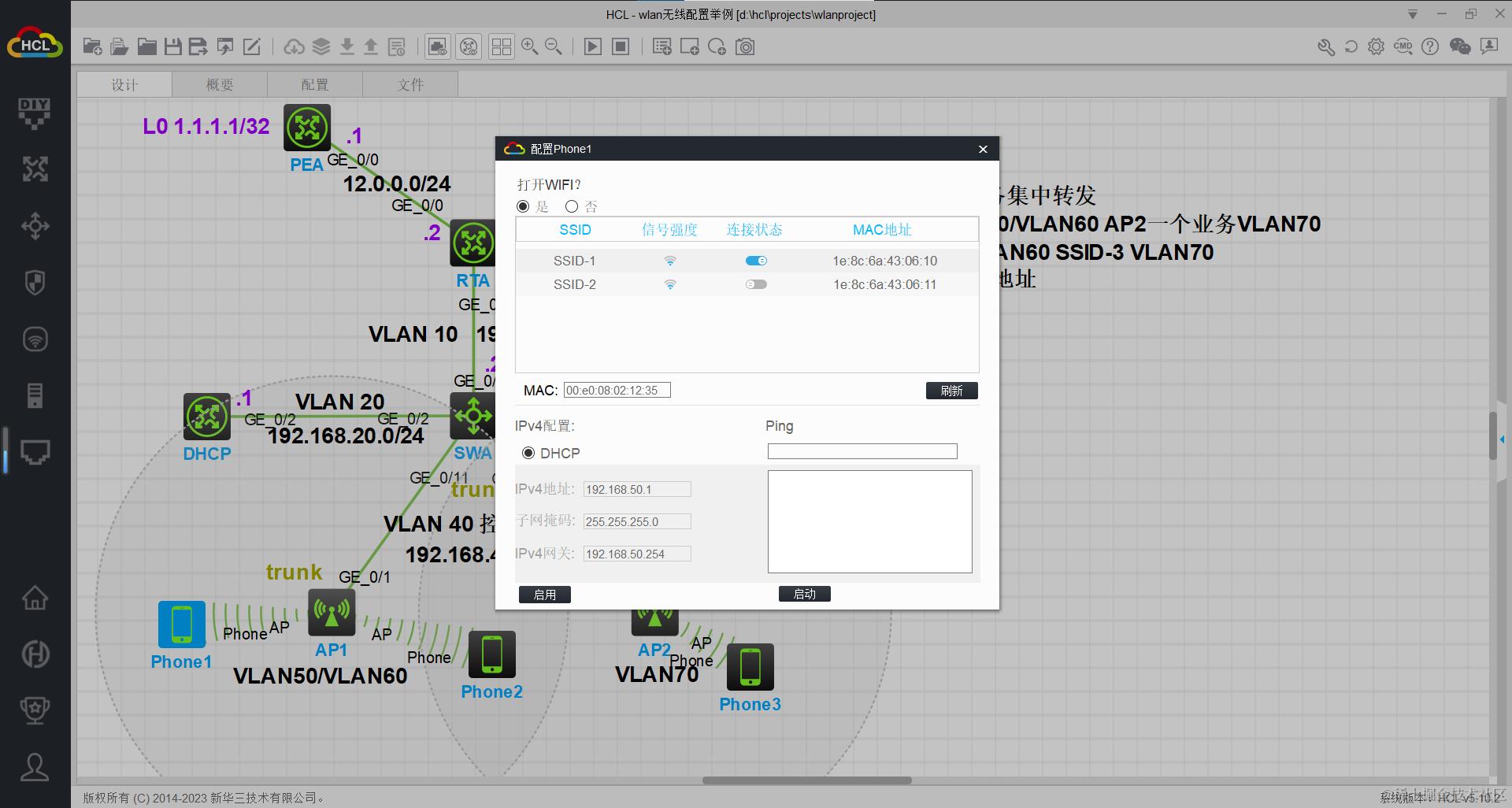
Task: Click the SSID column header
Action: [575, 230]
